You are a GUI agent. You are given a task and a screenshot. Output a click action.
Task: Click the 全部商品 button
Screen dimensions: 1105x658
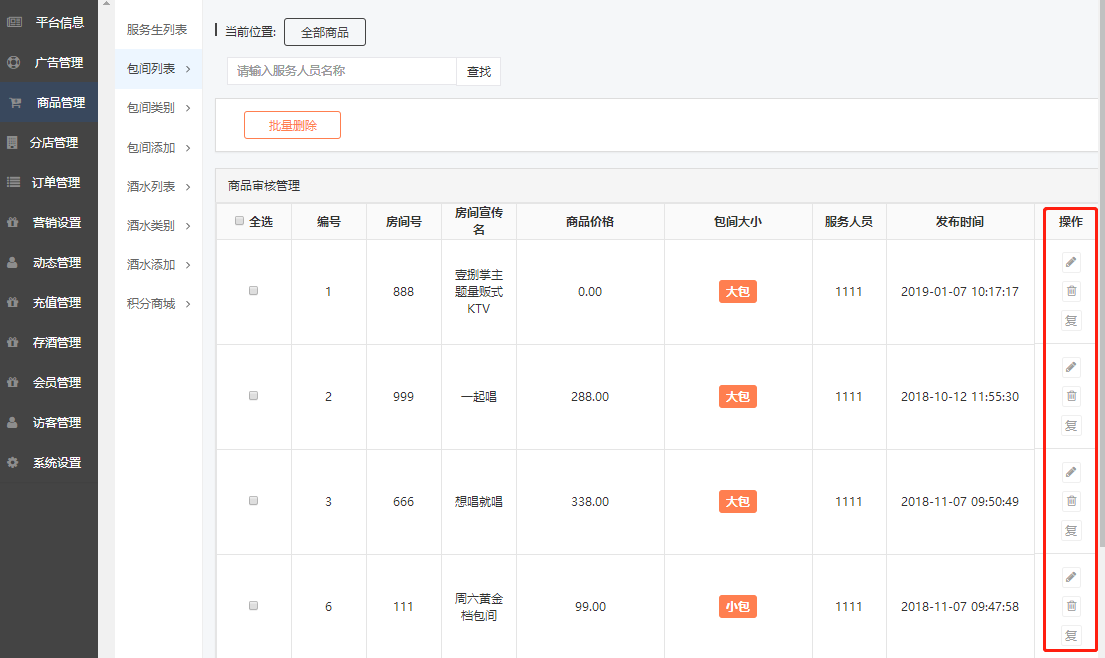point(325,32)
